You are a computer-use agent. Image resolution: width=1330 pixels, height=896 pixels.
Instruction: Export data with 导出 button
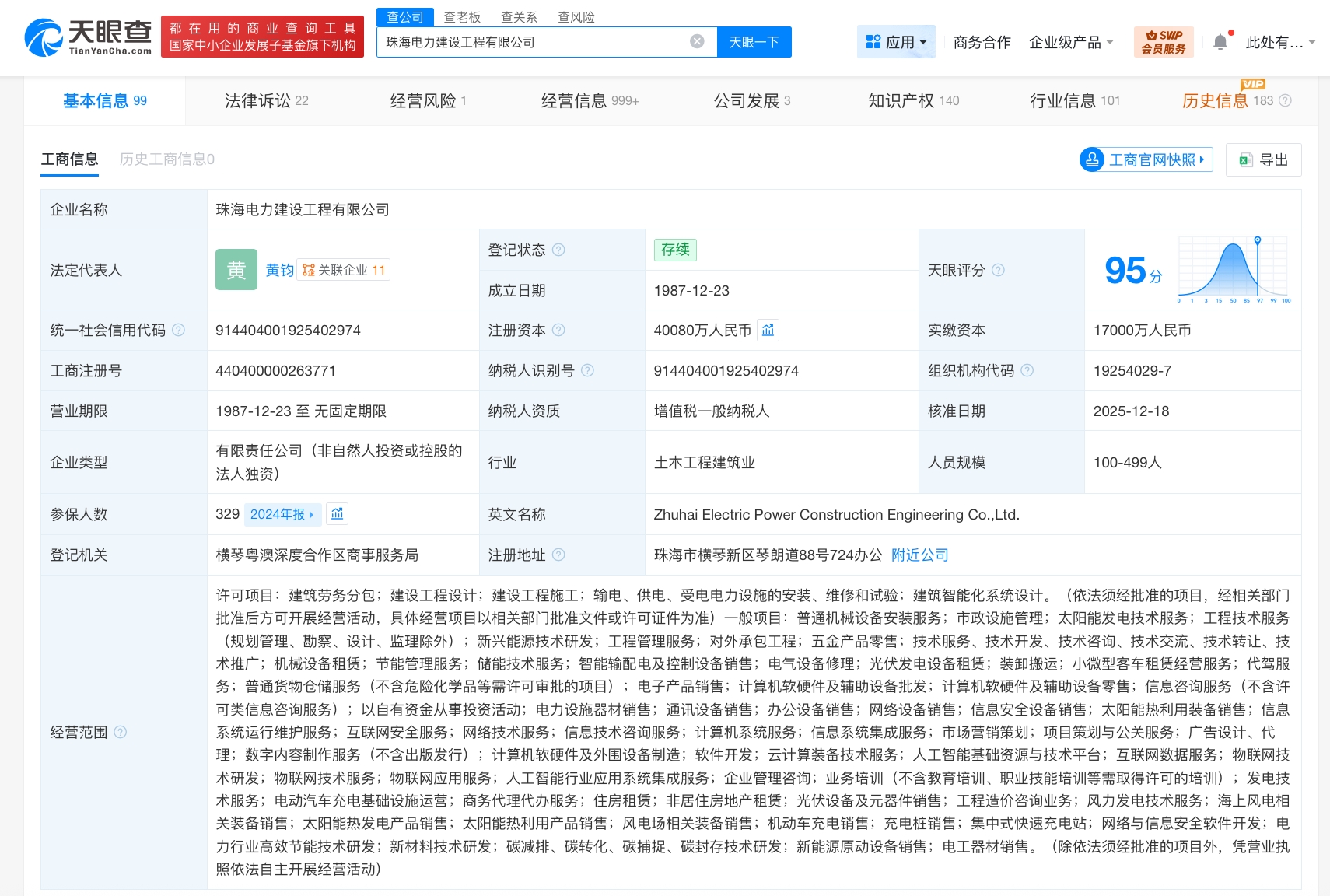1264,159
